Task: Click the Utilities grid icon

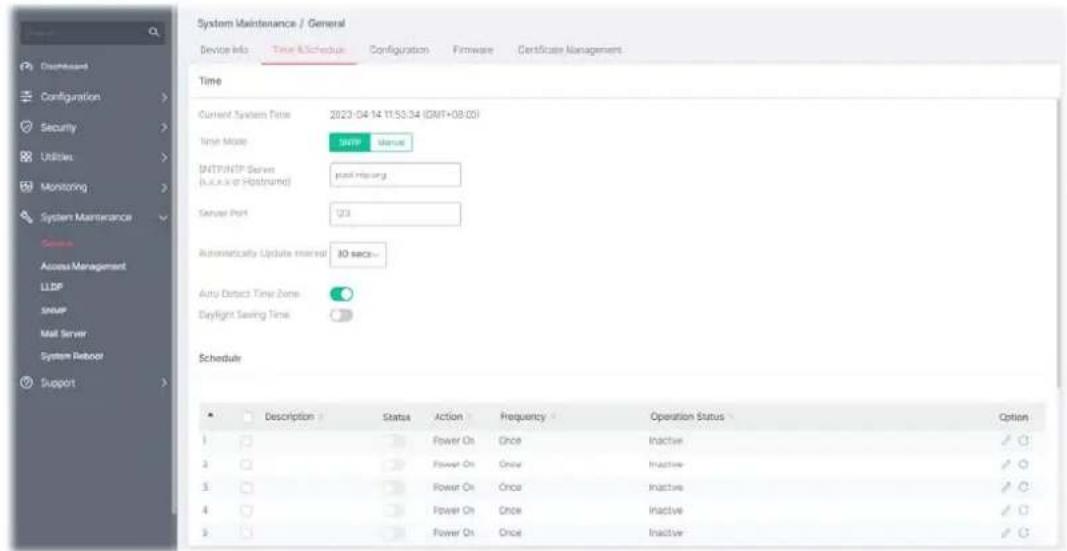Action: pos(27,156)
